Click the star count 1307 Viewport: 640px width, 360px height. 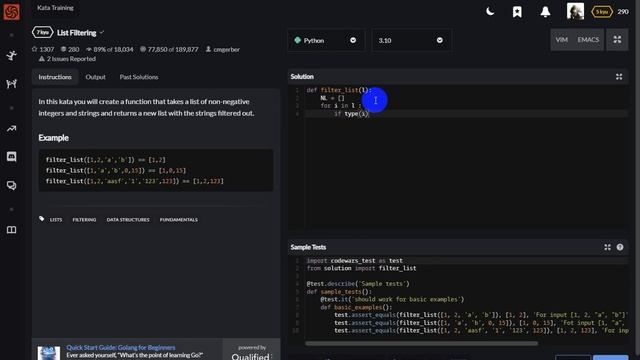[x=43, y=49]
